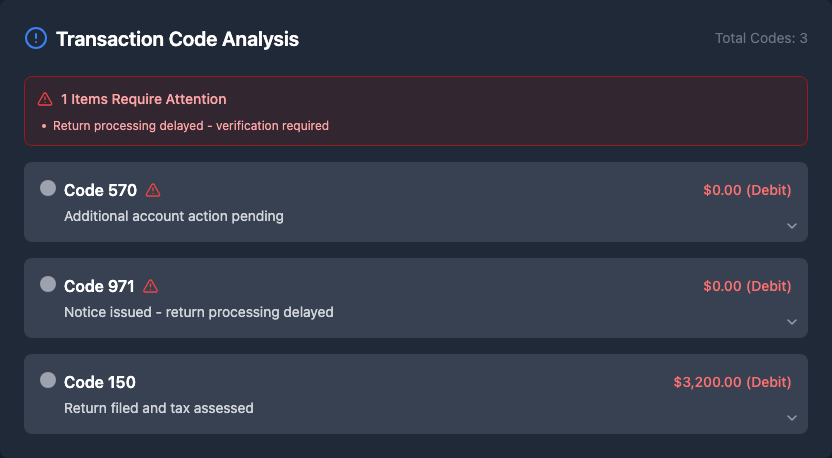Click the warning icon next to Code 971
The width and height of the screenshot is (832, 458).
151,286
